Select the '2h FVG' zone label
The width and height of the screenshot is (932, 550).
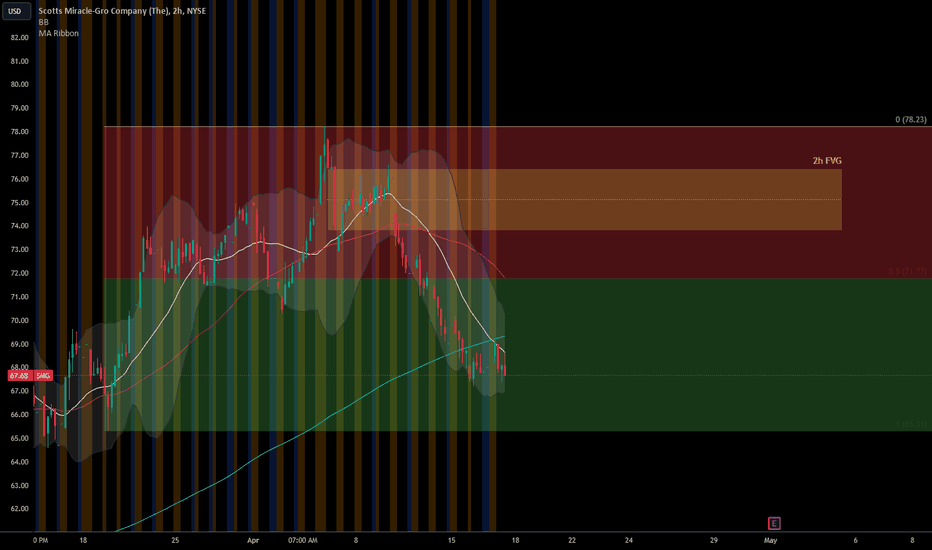click(x=827, y=161)
